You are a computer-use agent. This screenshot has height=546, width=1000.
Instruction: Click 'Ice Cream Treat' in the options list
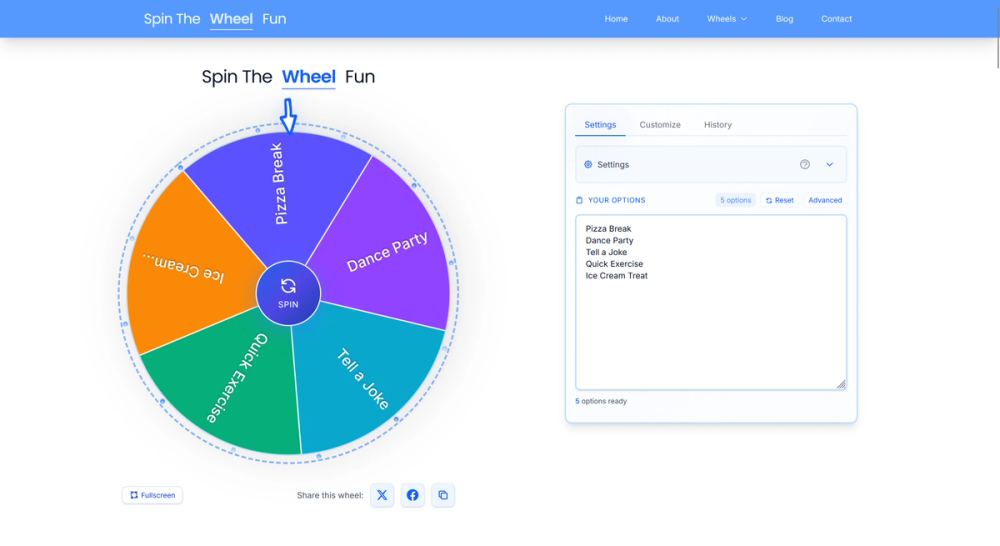617,276
